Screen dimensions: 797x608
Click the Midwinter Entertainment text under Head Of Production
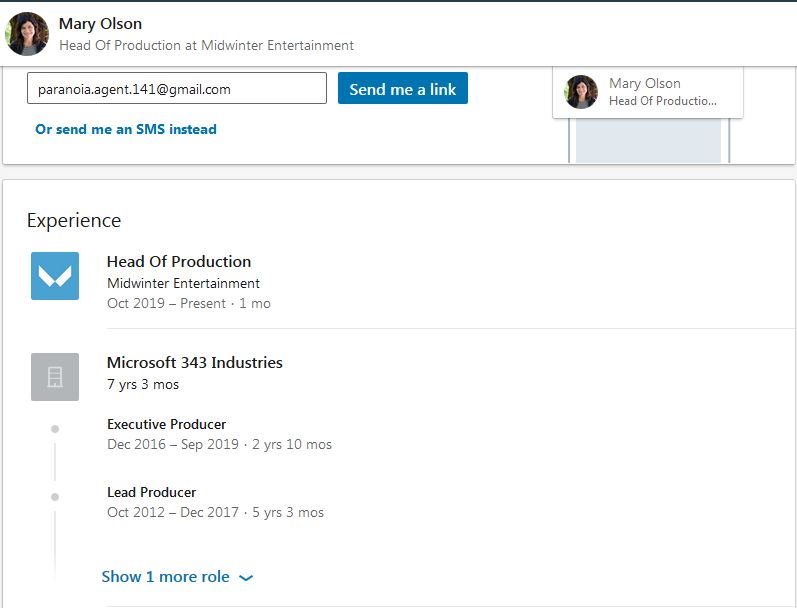[183, 283]
